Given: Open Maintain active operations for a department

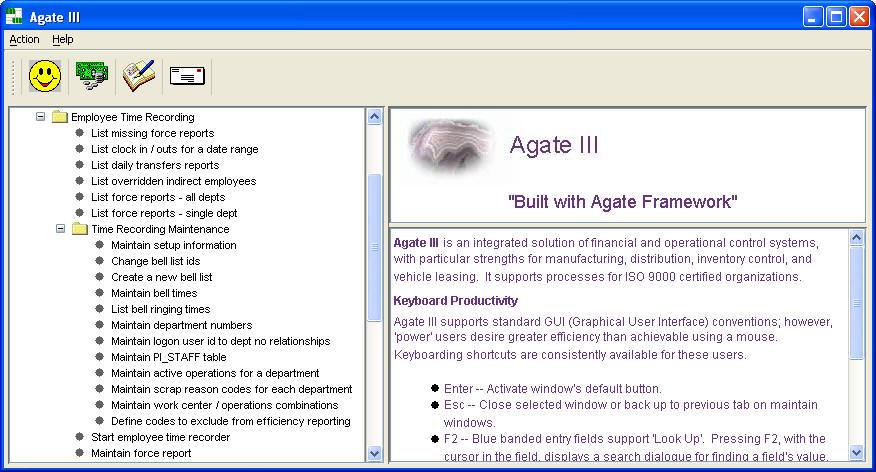Looking at the screenshot, I should (215, 373).
